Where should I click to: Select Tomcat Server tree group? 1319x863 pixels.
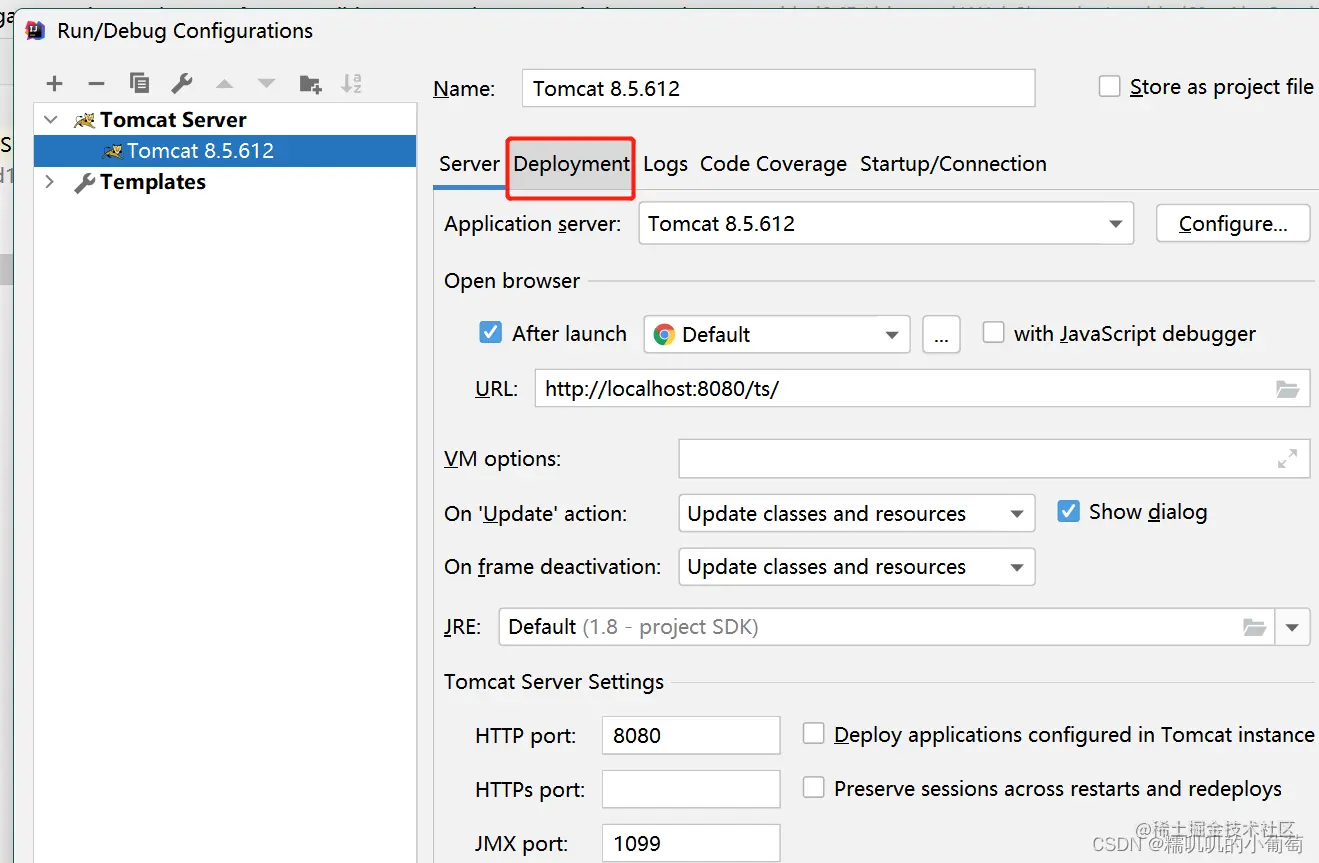[173, 120]
